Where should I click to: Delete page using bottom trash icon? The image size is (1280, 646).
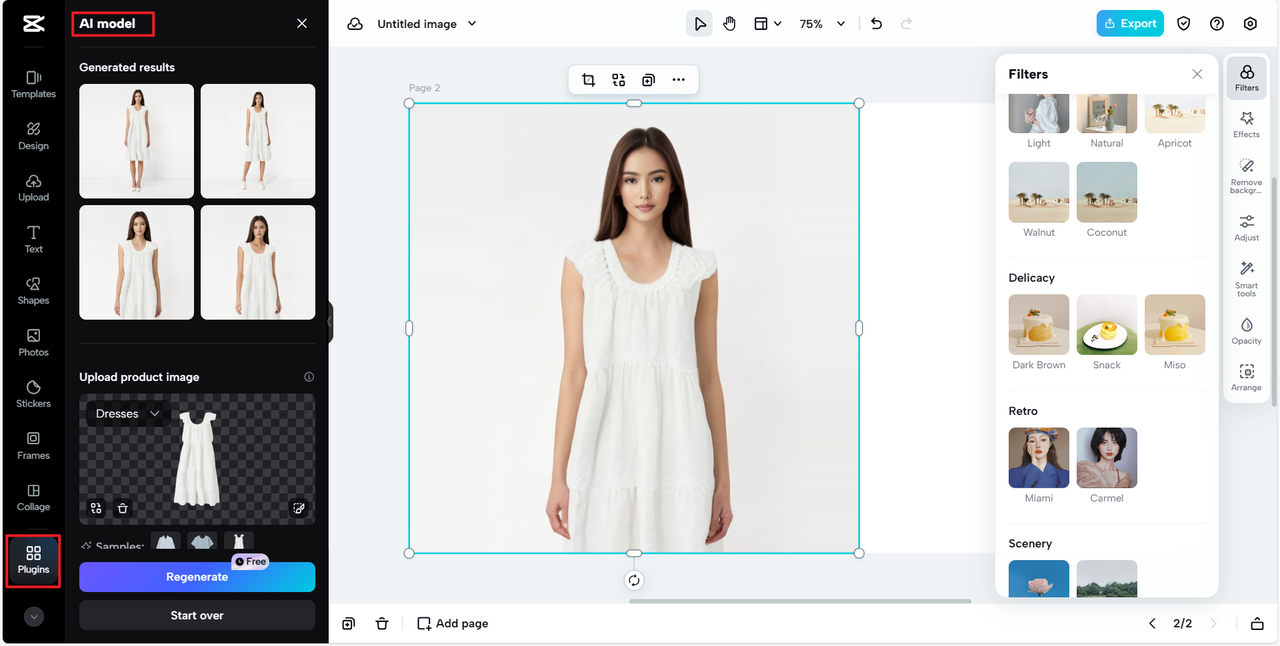point(382,623)
